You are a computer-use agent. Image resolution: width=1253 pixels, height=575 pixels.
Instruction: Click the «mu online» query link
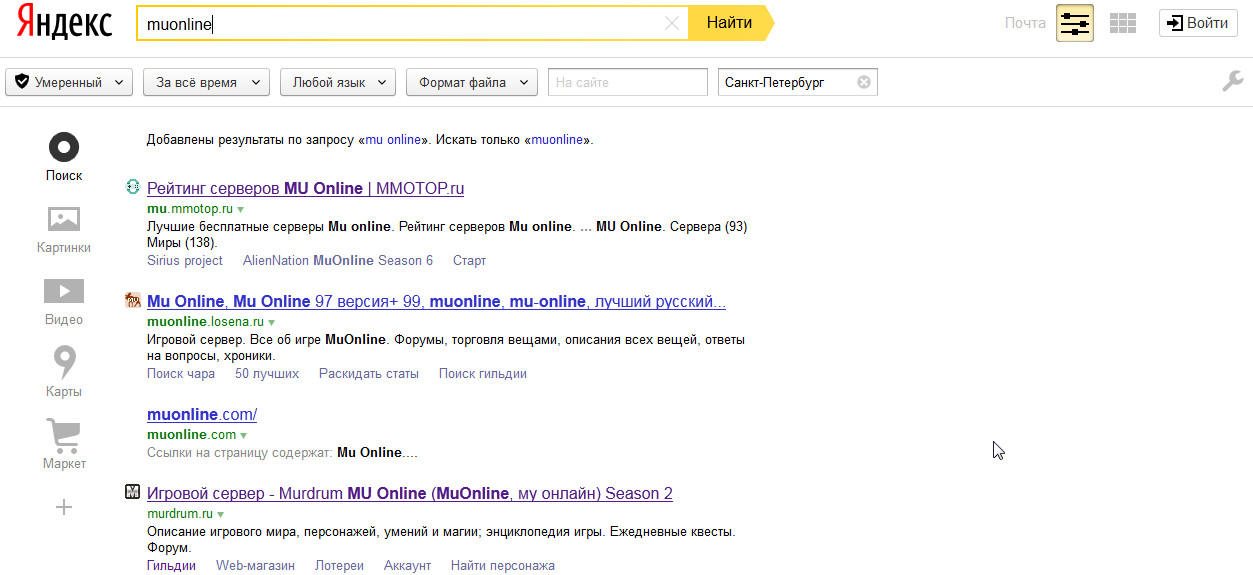[393, 140]
